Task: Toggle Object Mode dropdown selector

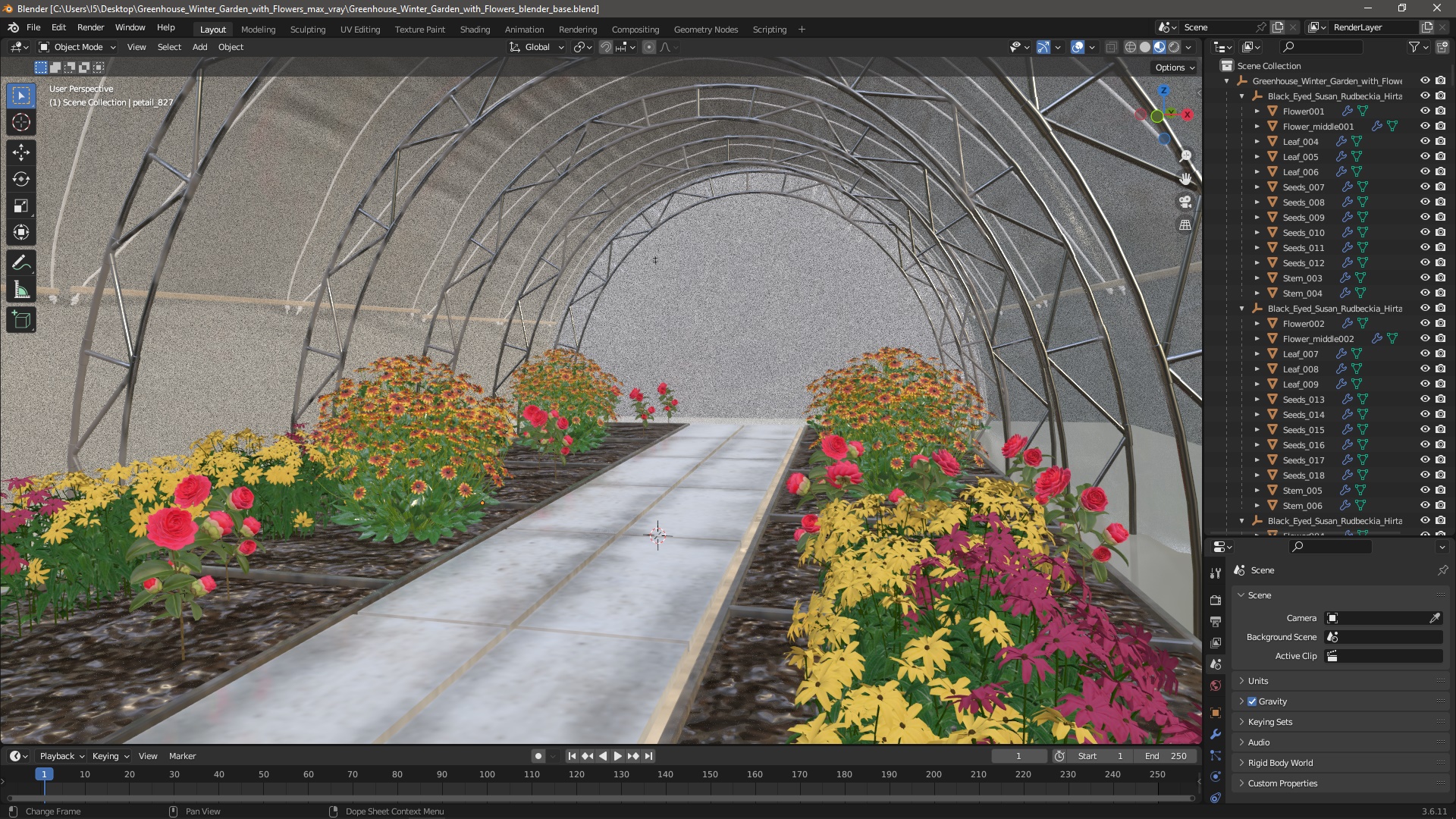Action: (x=79, y=47)
